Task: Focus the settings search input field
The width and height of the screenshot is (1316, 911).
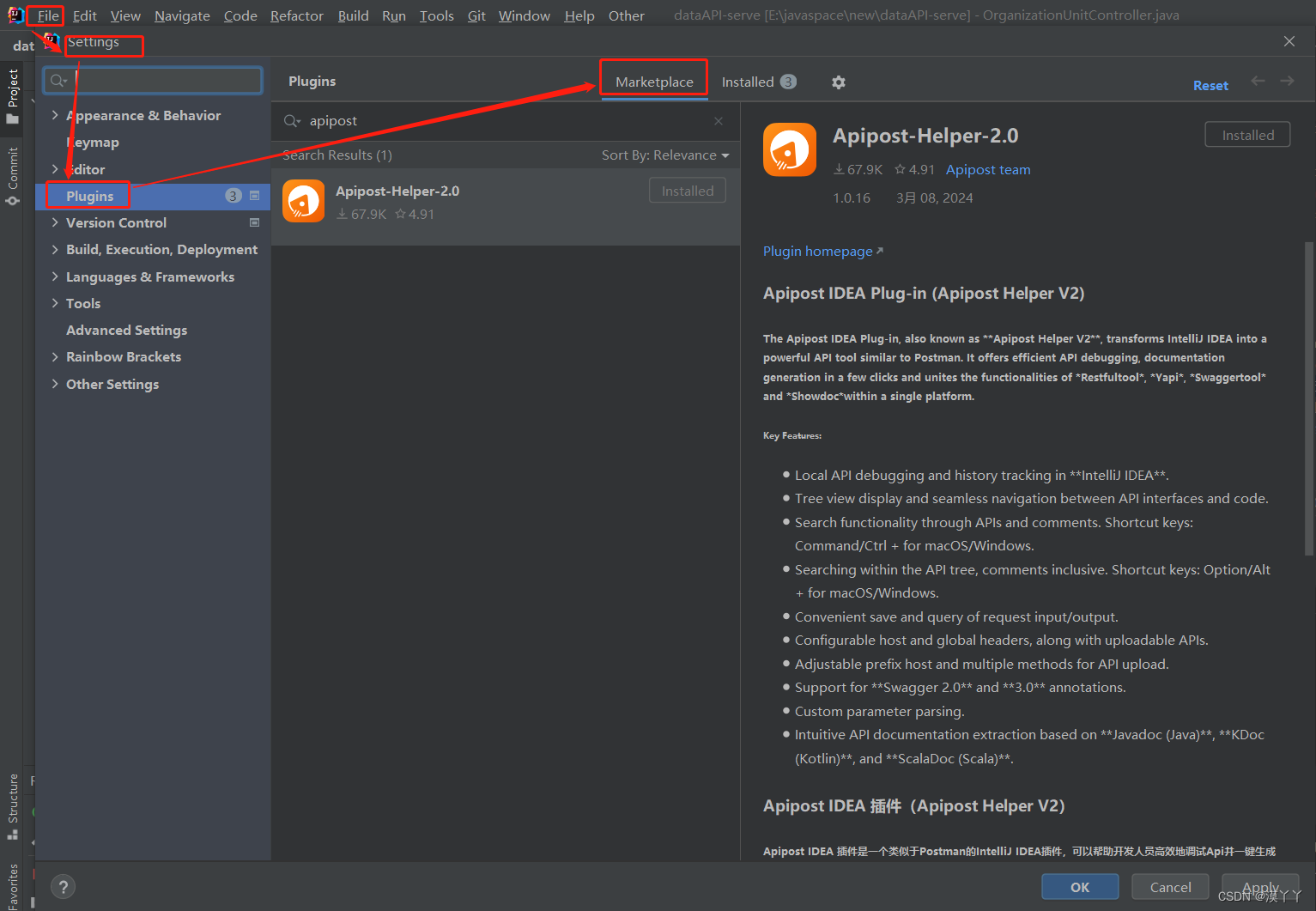Action: pos(153,80)
